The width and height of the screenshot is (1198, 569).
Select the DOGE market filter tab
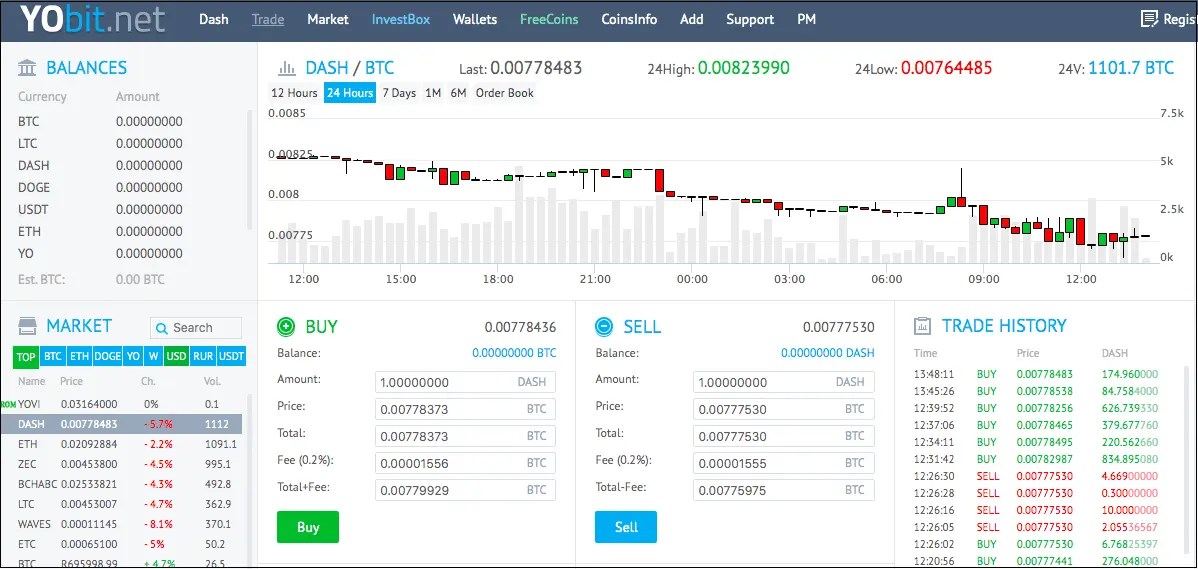[x=108, y=357]
